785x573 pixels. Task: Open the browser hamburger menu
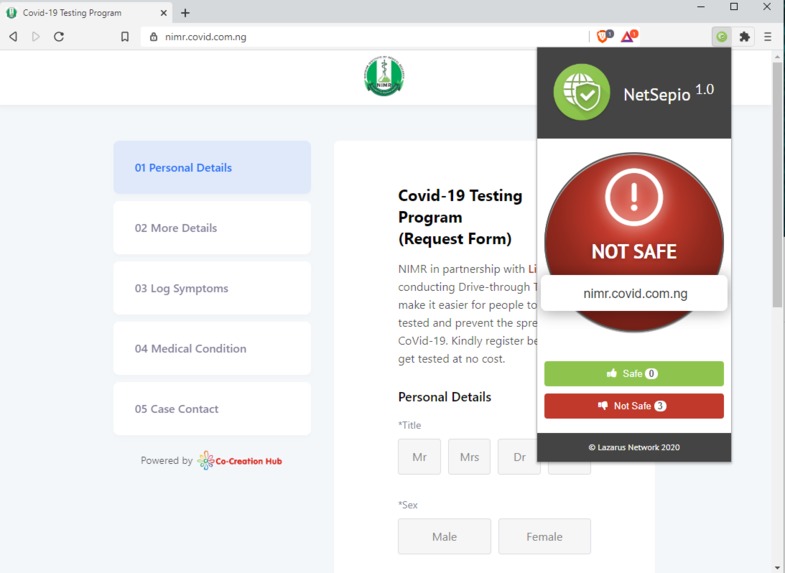[767, 37]
